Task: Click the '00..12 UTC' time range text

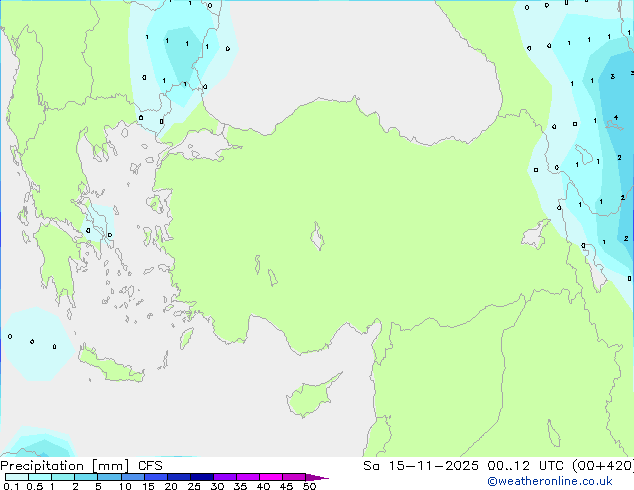Action: click(x=525, y=466)
